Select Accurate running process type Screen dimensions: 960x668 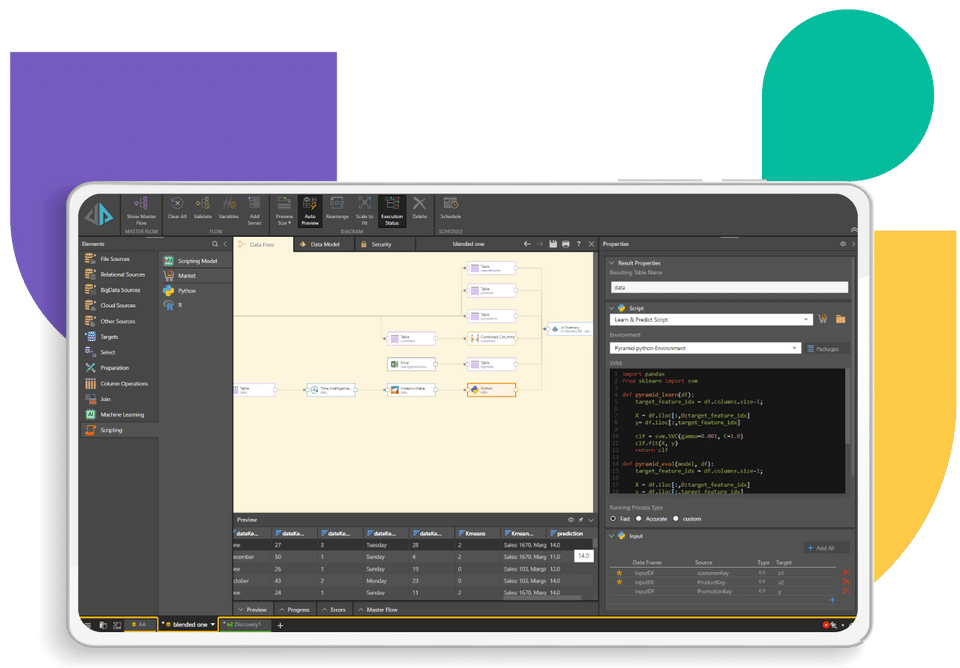(x=639, y=519)
